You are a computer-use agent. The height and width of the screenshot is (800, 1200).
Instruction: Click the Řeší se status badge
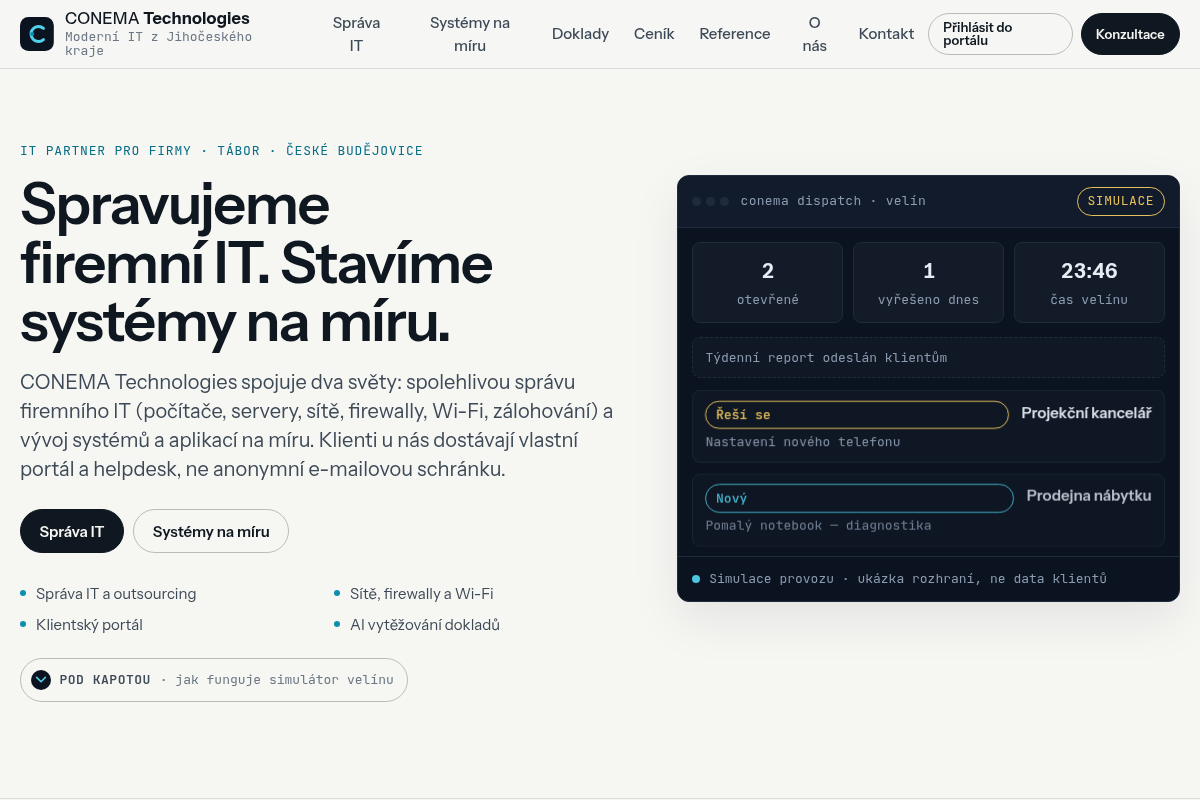click(x=857, y=415)
